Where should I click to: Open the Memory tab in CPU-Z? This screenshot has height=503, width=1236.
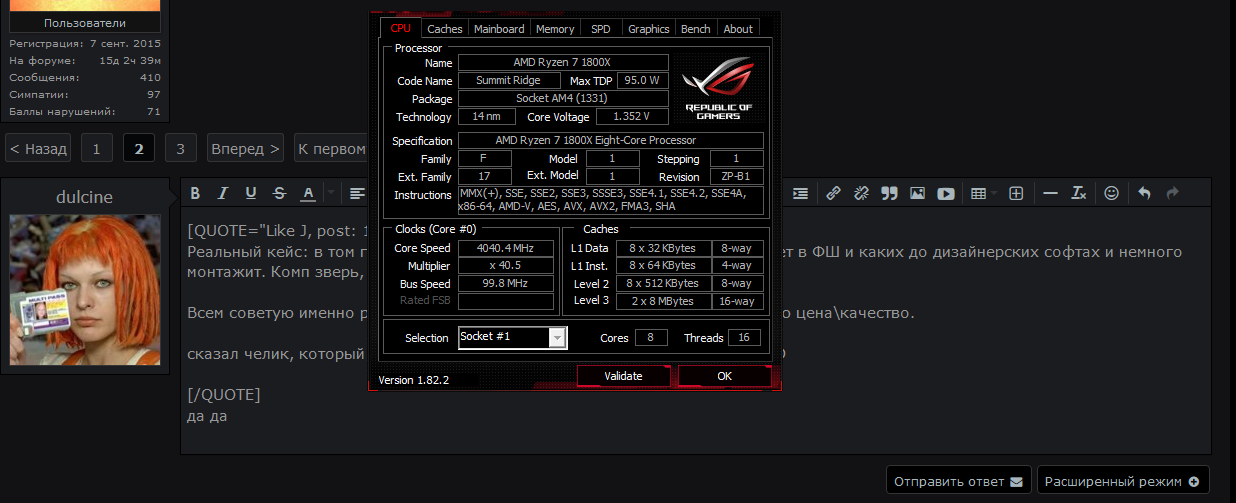tap(555, 29)
